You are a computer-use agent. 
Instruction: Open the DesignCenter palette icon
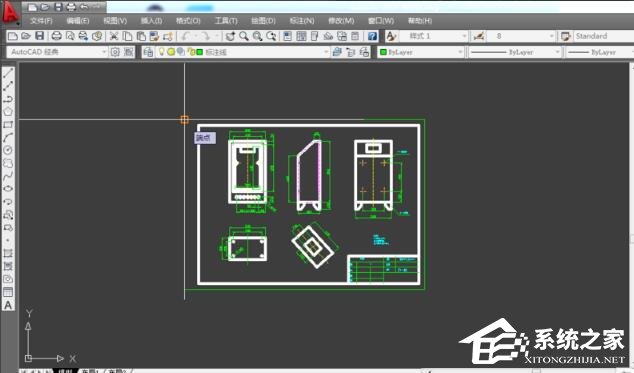[301, 36]
